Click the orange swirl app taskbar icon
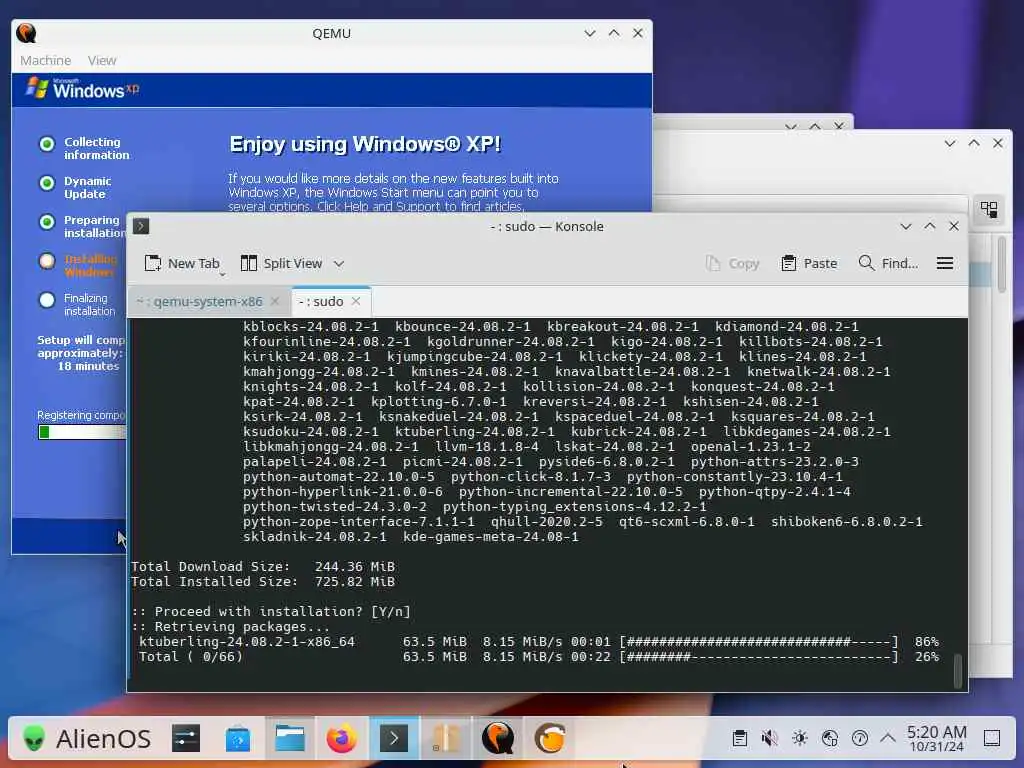 (x=550, y=739)
